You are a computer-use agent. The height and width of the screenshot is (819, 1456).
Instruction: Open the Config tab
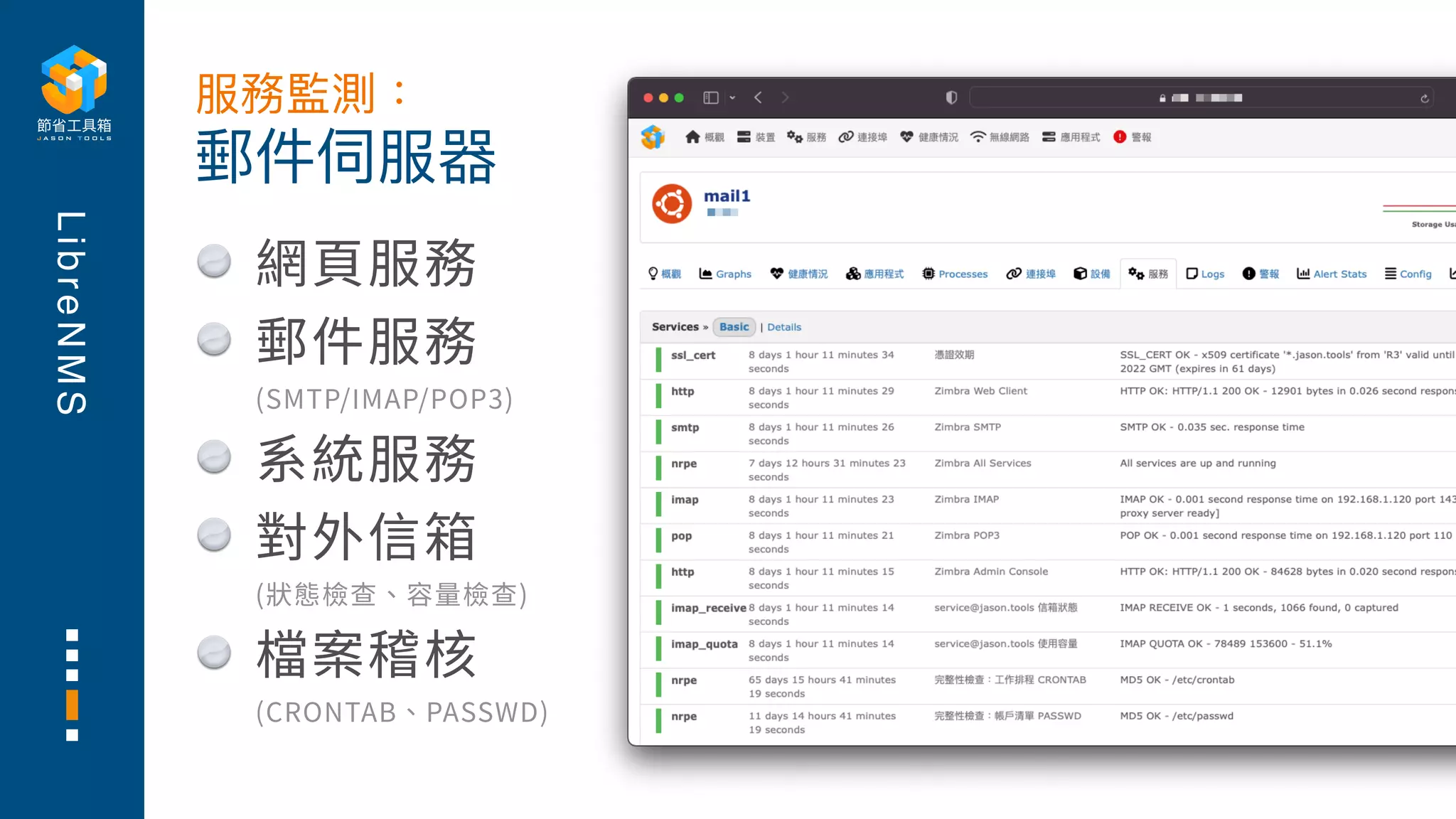1408,274
